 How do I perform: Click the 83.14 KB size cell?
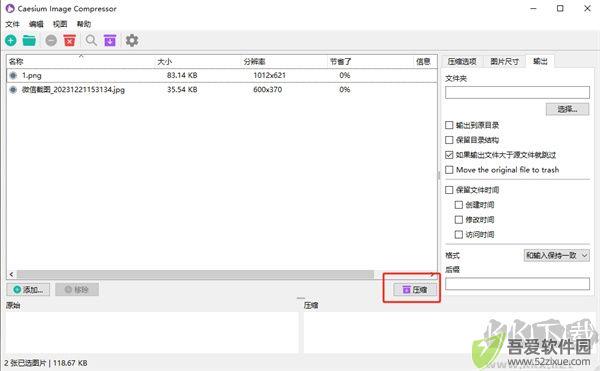pyautogui.click(x=182, y=75)
